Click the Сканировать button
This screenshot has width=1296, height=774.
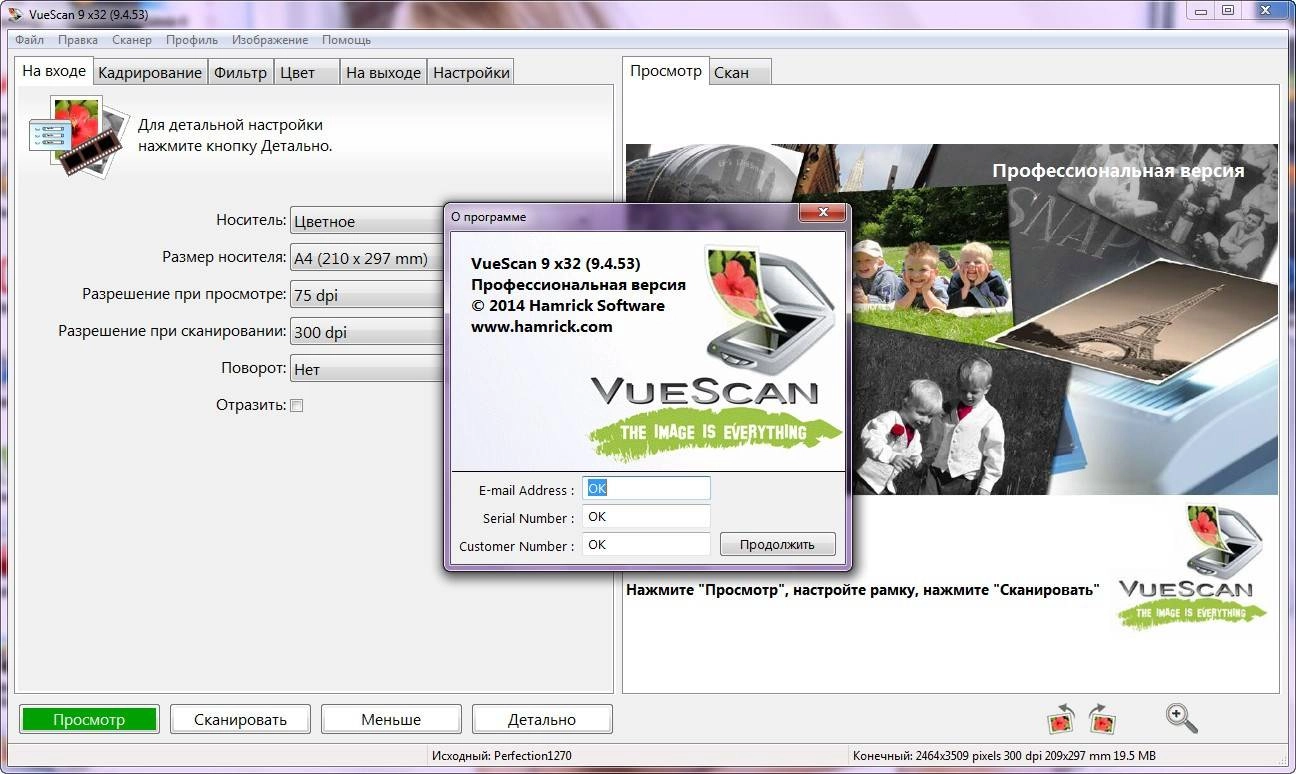pyautogui.click(x=240, y=719)
